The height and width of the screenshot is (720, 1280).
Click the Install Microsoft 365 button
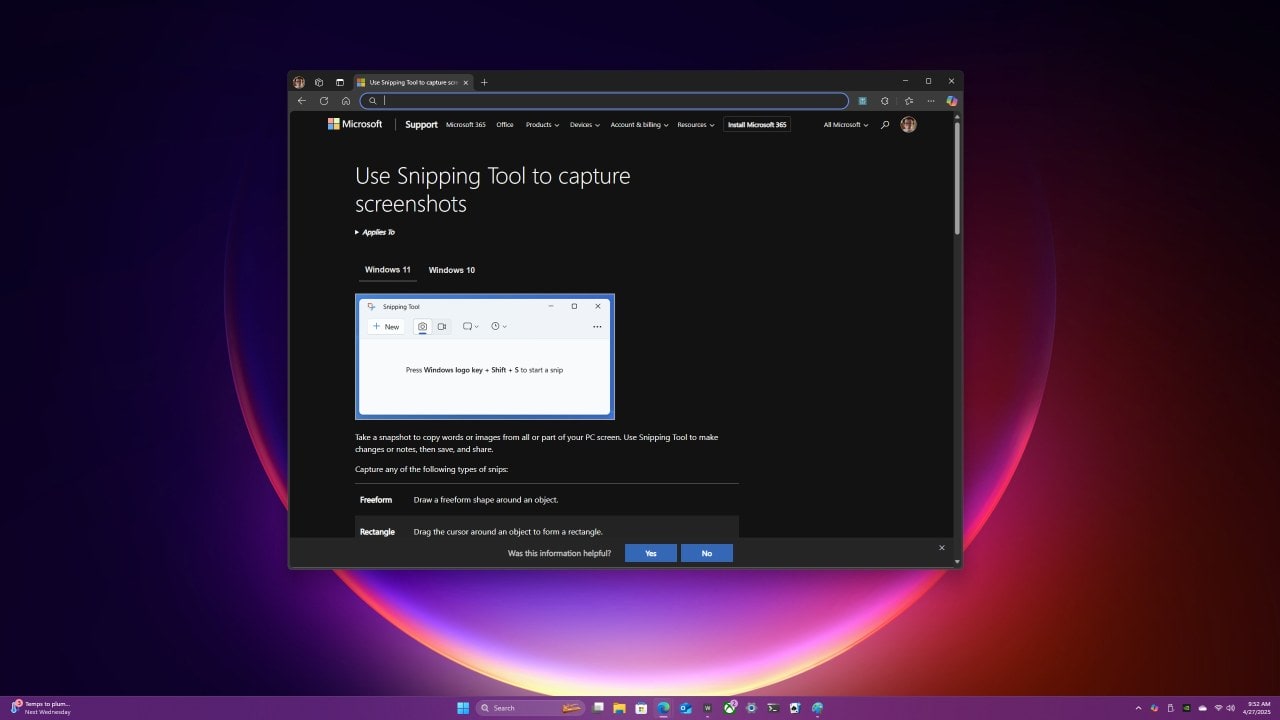click(x=756, y=124)
